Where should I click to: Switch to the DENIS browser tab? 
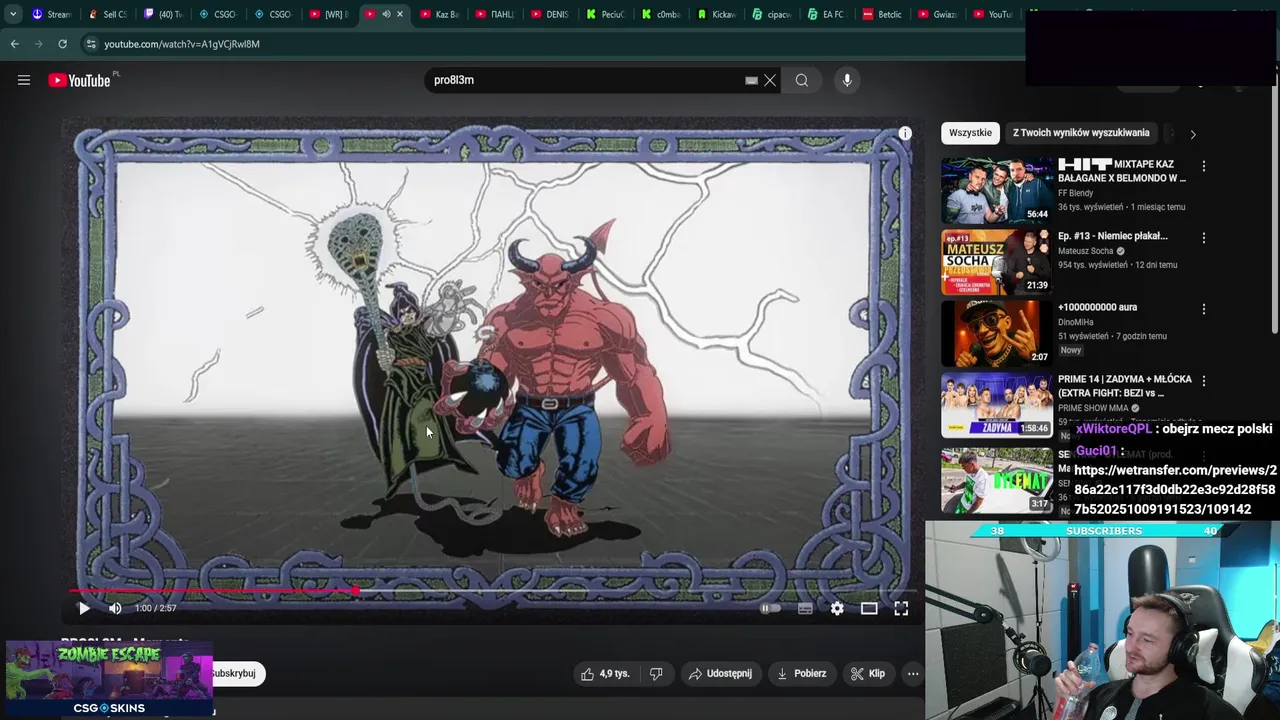[x=550, y=14]
